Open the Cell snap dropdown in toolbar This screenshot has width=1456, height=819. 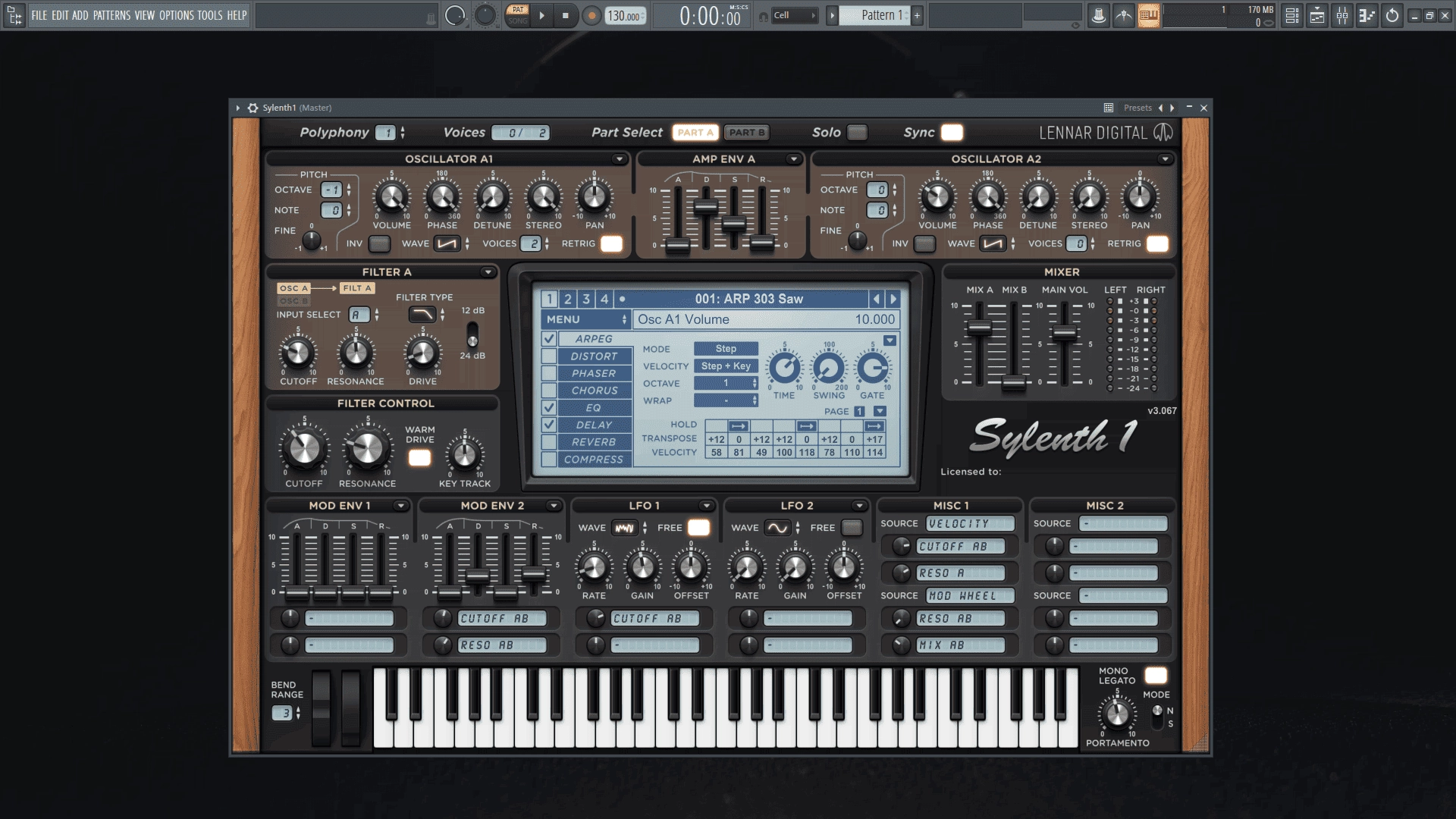click(795, 15)
